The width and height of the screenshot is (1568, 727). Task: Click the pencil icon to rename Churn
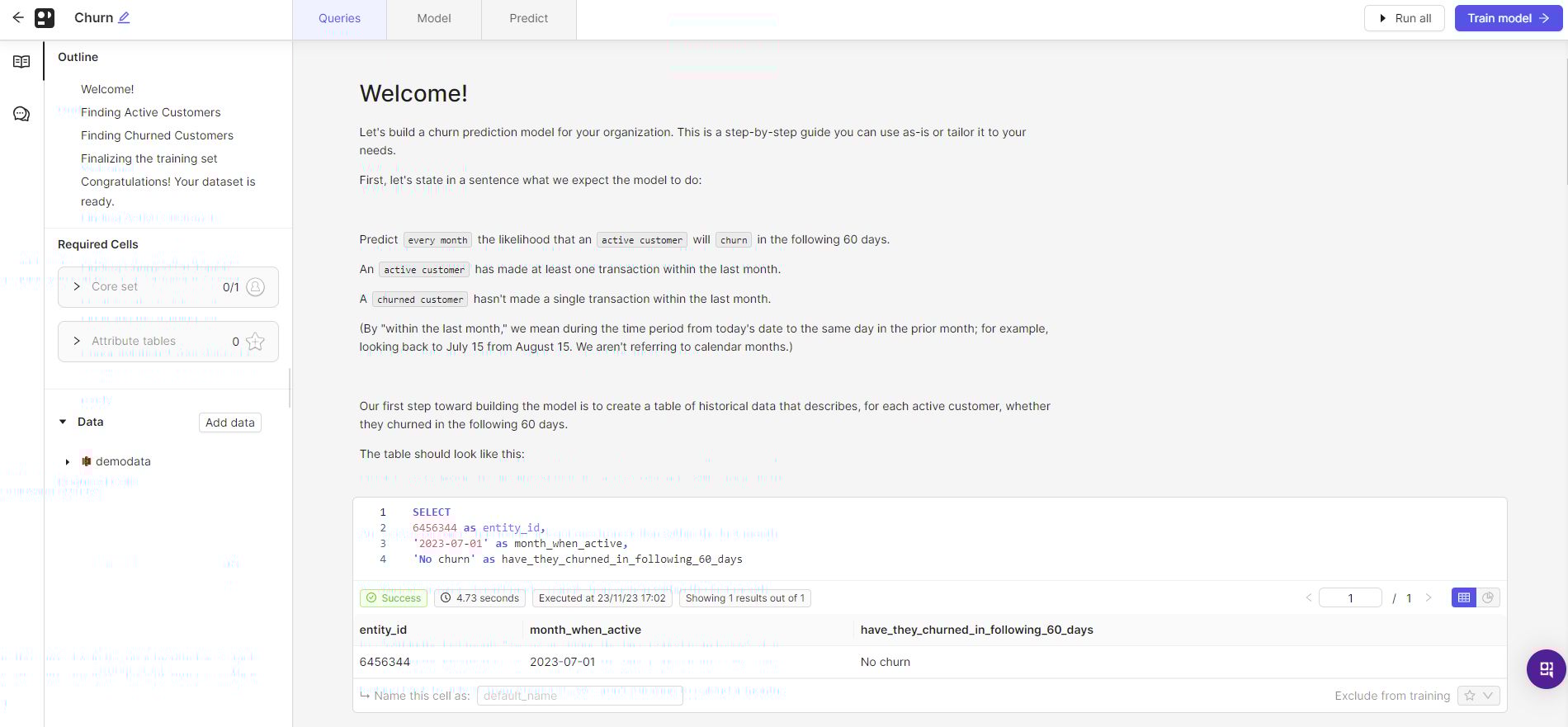click(x=124, y=17)
